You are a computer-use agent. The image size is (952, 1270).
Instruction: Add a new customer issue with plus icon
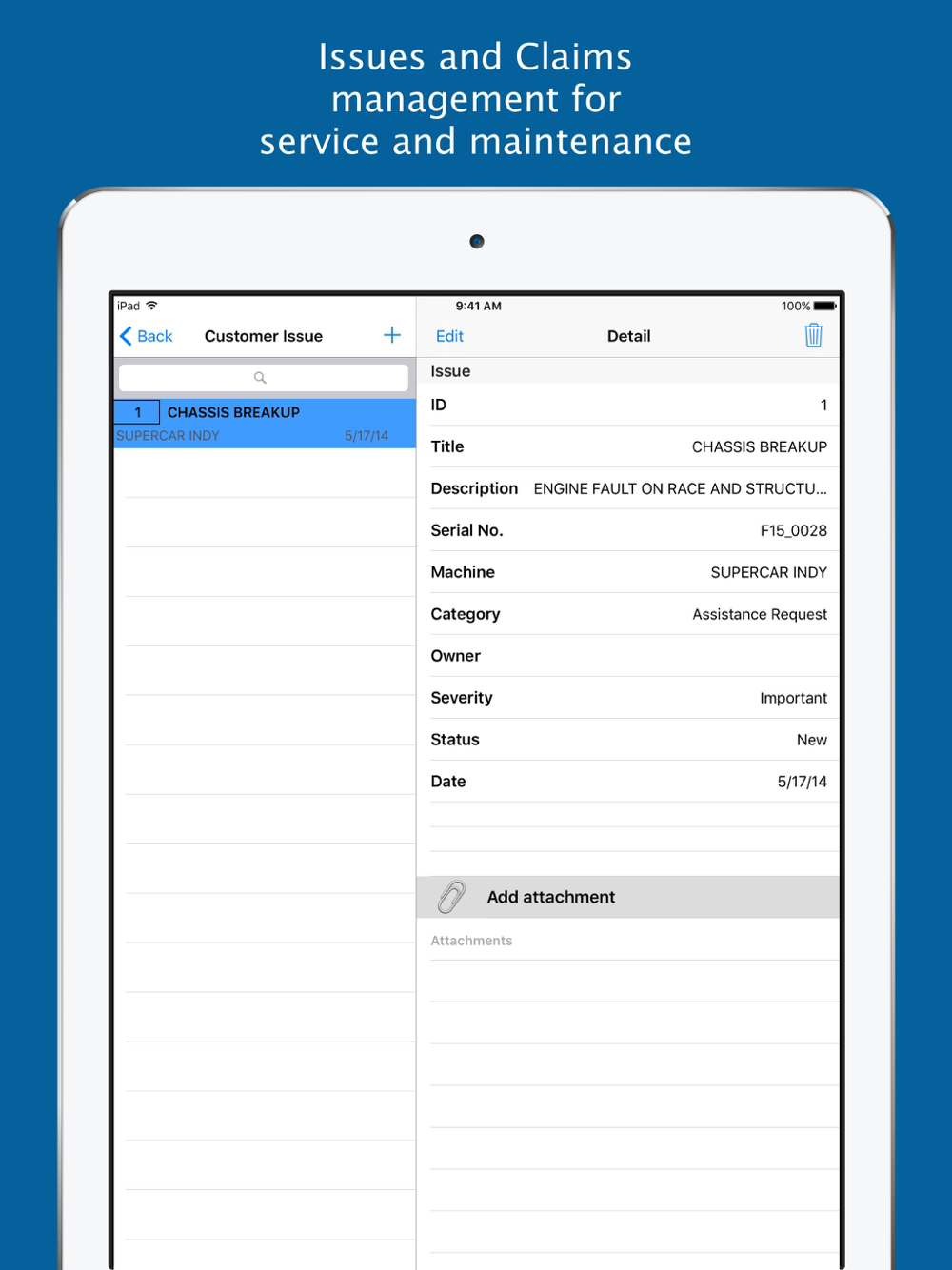pos(392,335)
